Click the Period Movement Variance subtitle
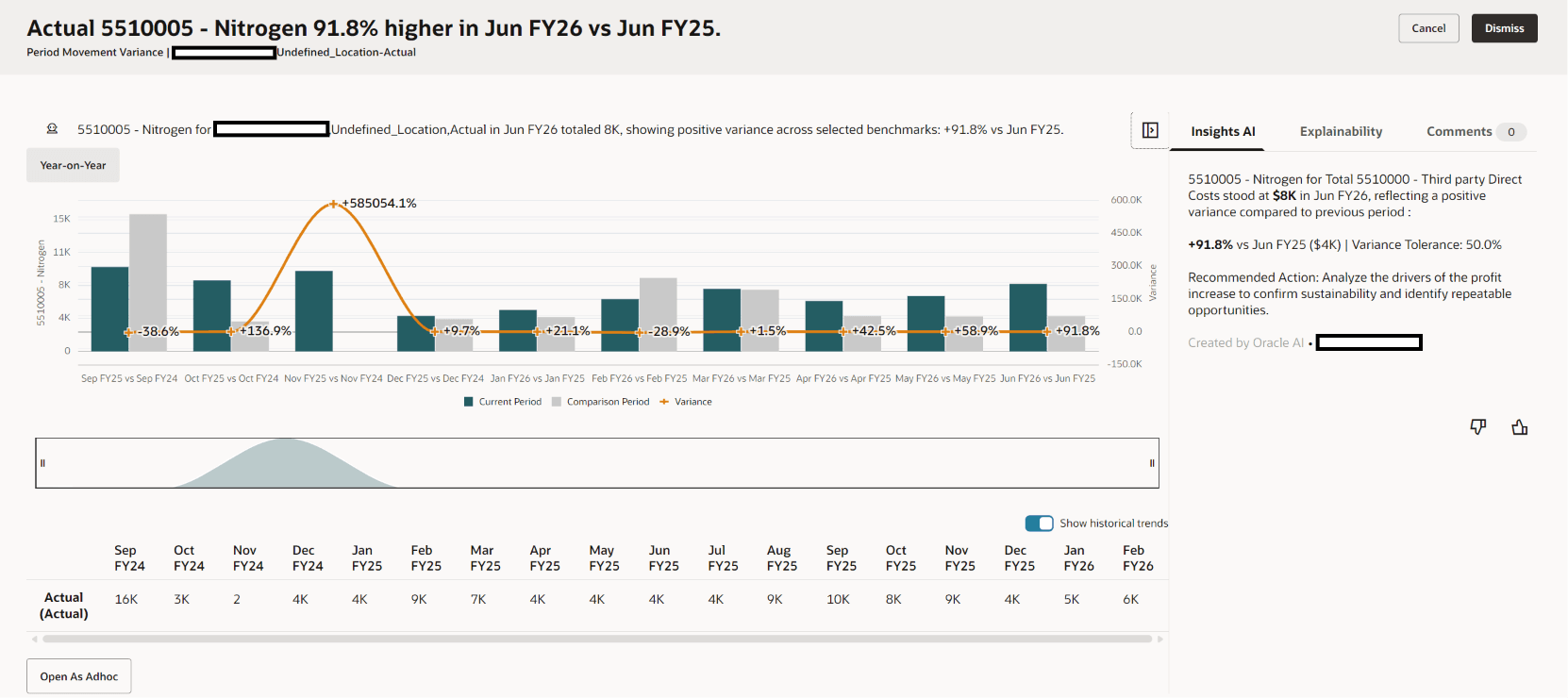 [94, 53]
